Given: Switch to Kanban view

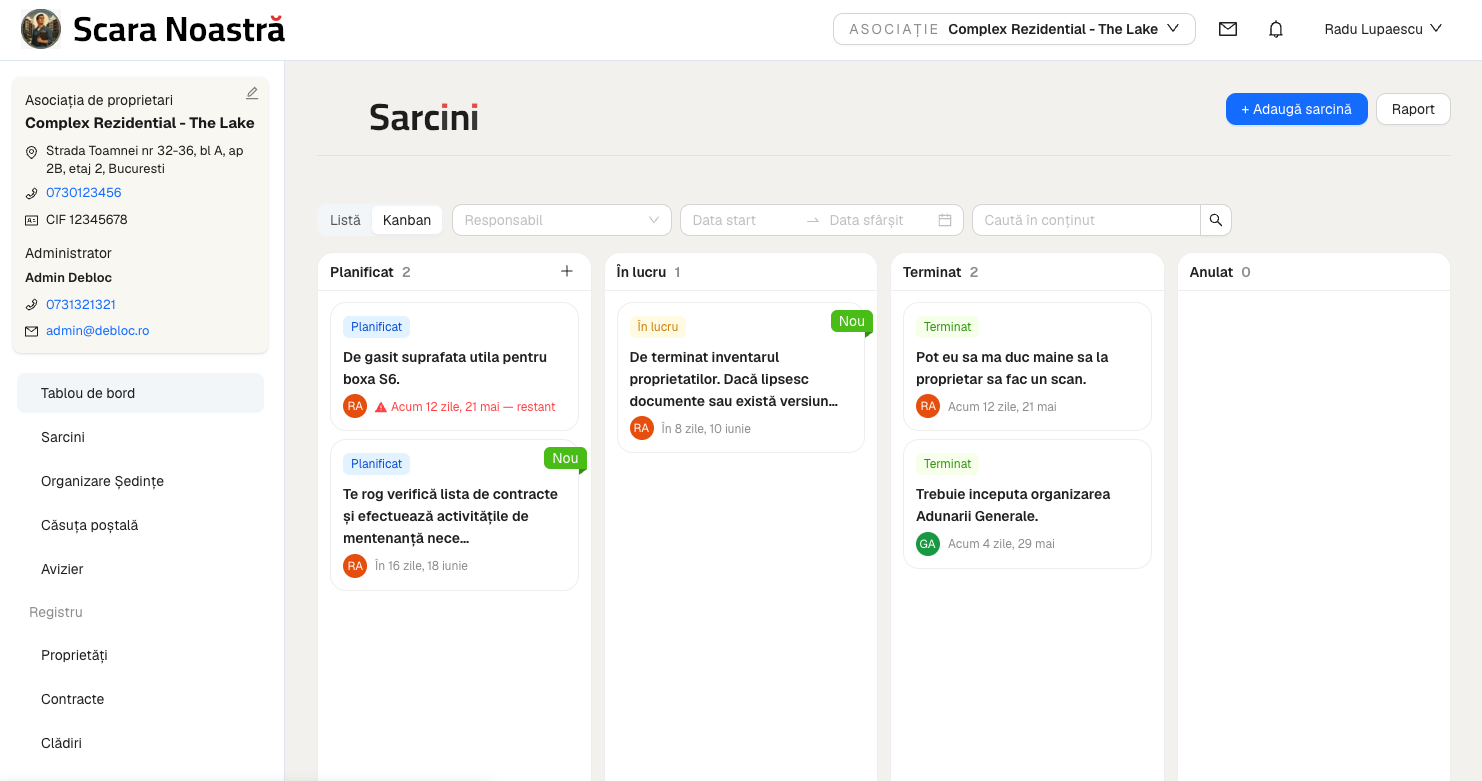Looking at the screenshot, I should pyautogui.click(x=407, y=220).
